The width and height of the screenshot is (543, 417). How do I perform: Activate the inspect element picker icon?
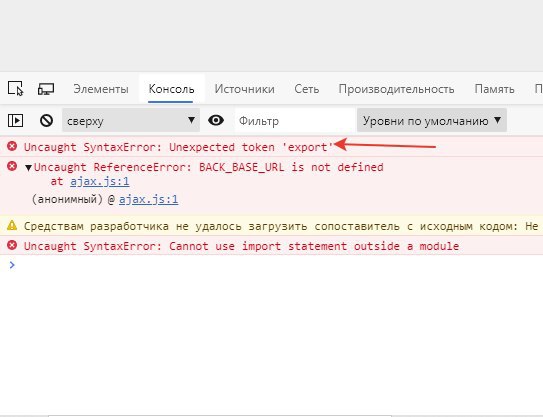coord(16,89)
